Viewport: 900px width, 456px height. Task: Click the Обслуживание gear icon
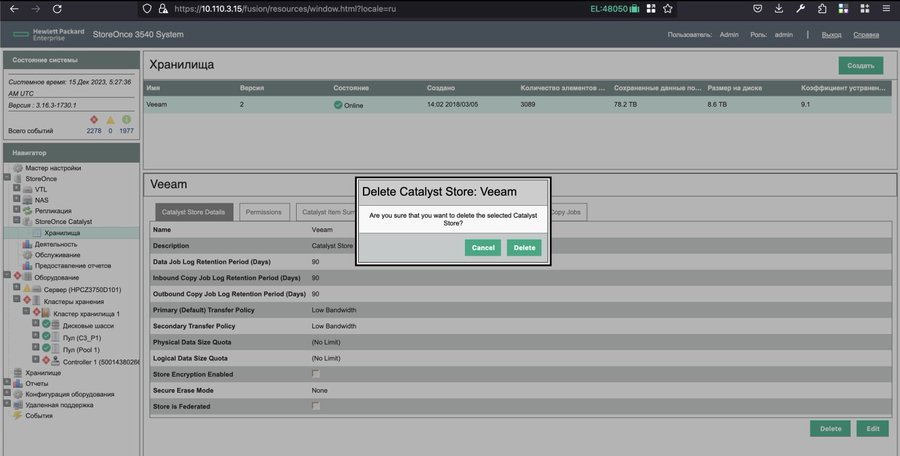click(27, 254)
